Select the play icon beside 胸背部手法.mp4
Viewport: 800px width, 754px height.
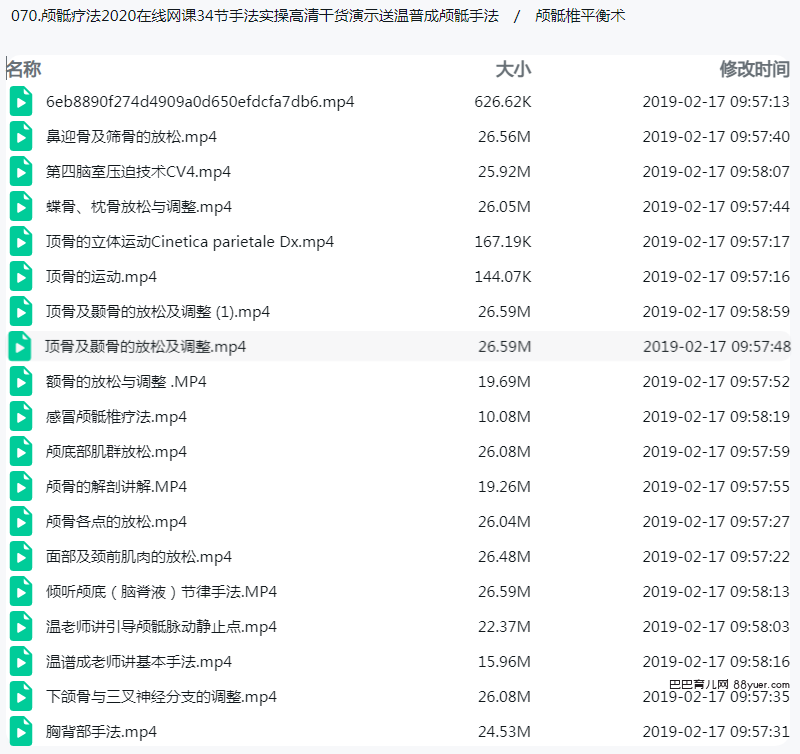[x=21, y=732]
